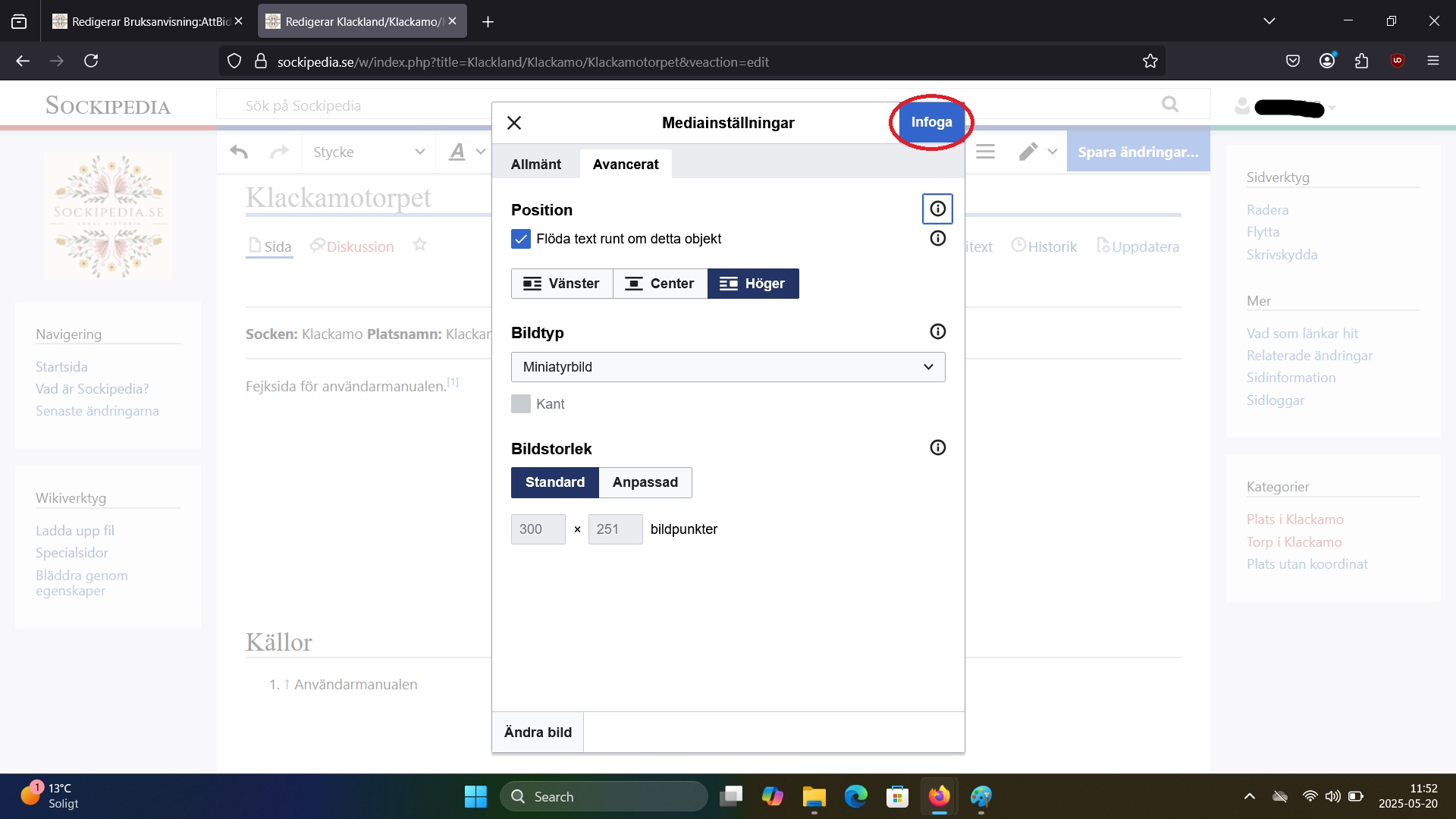
Task: Align image to Vänster
Action: [561, 284]
